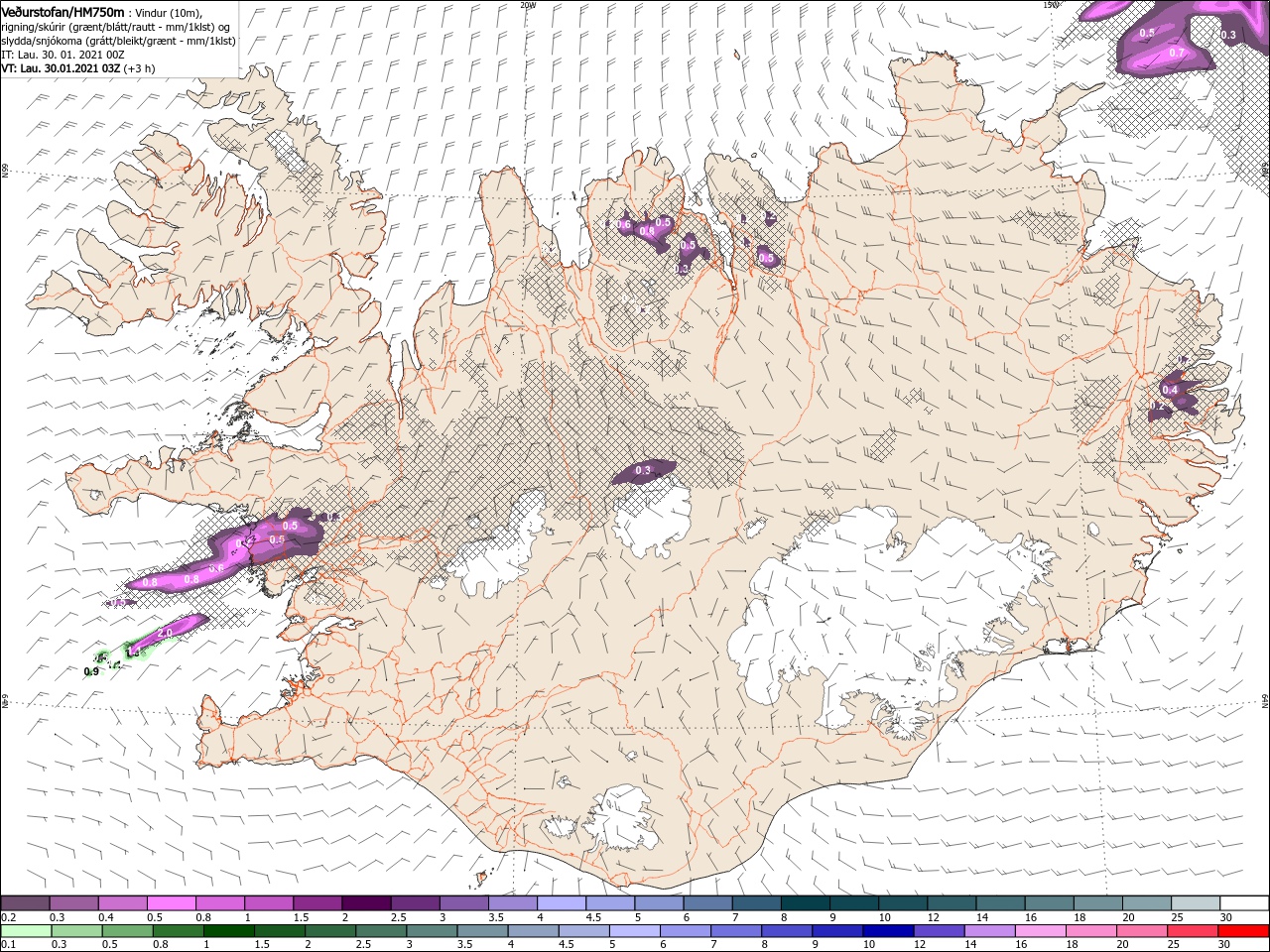Click the 1.5 magenta-purple snow legend swatch
Viewport: 1270px width, 952px height.
317,903
